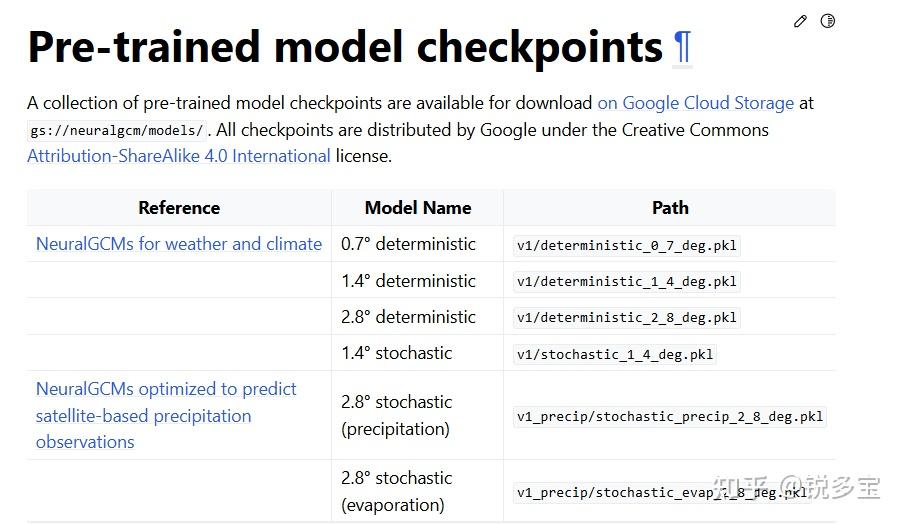Screen dimensions: 904x524
Task: Click the v1/deterministic_2_8_deg.pkl path
Action: click(627, 318)
